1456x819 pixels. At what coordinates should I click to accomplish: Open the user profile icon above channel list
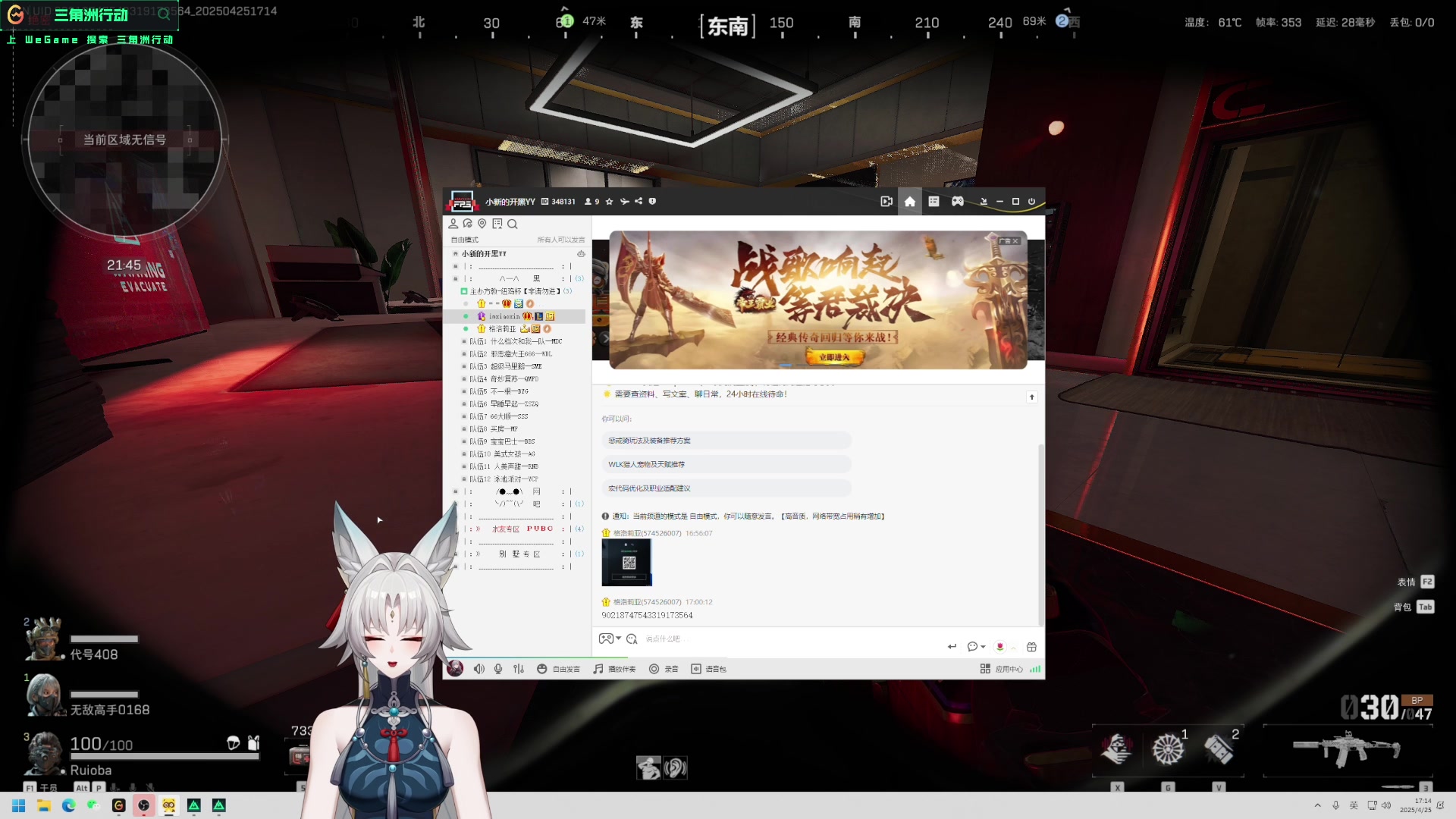pyautogui.click(x=453, y=224)
